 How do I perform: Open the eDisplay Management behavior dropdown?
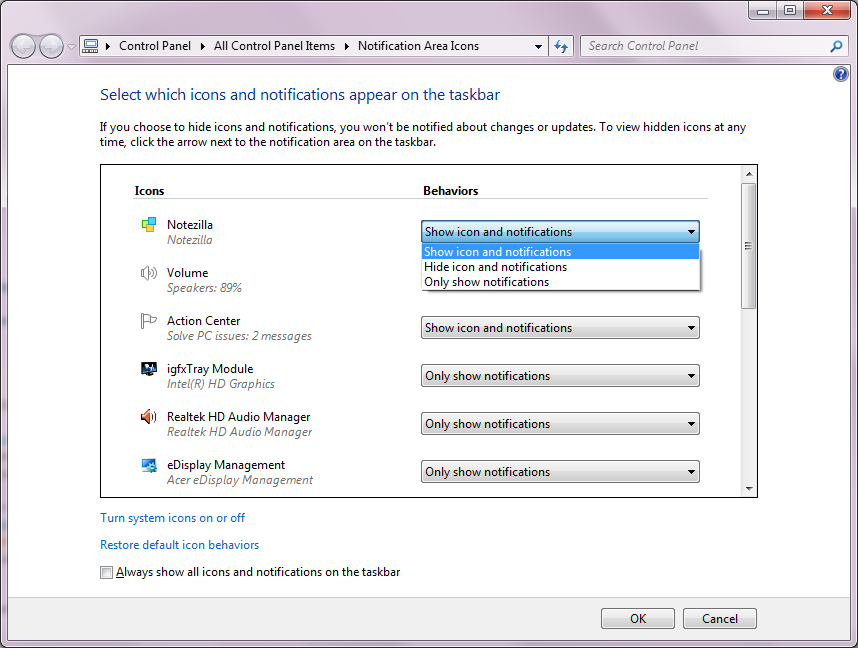[x=560, y=472]
